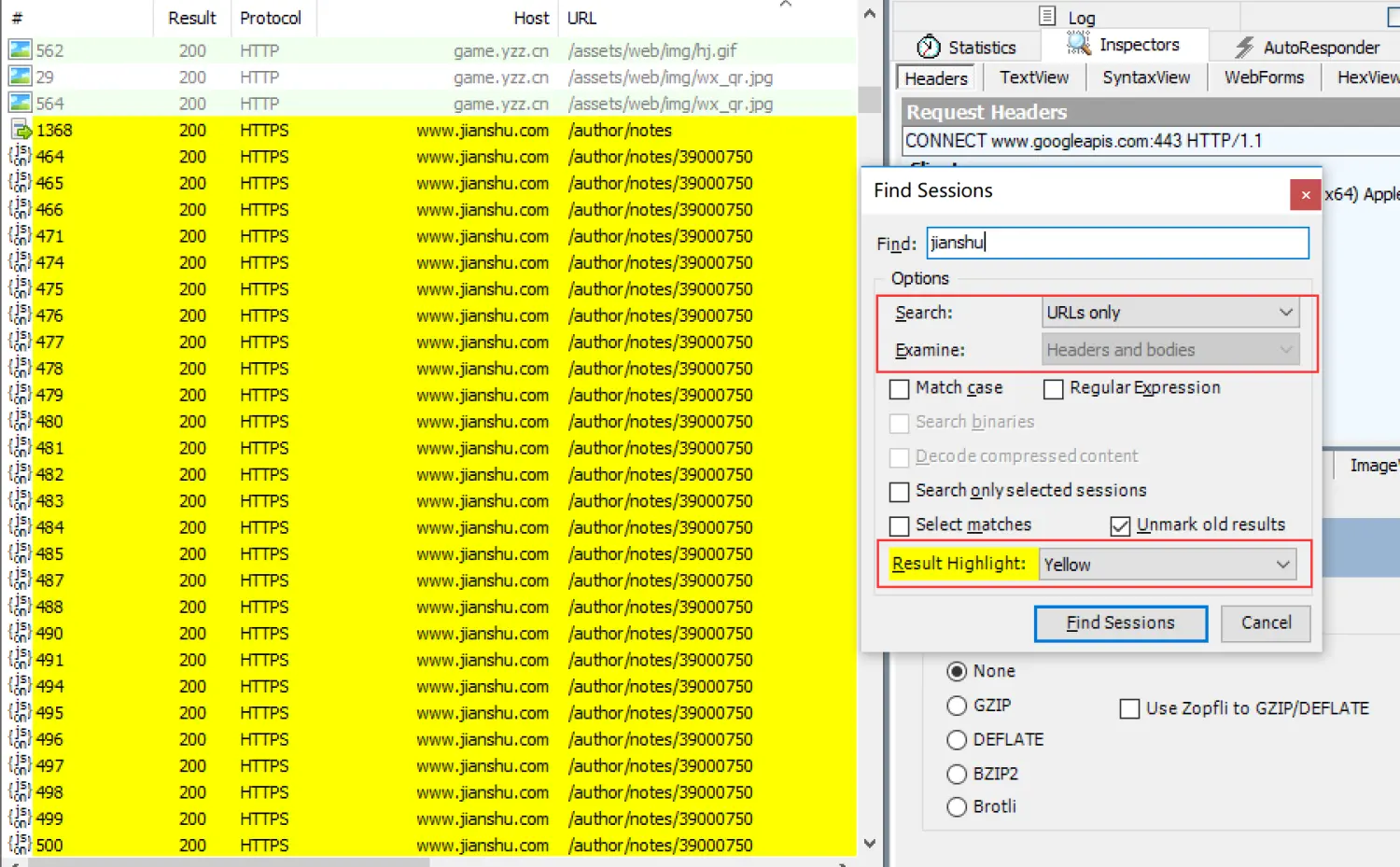Switch to the WebForms inspector tab
Image resolution: width=1400 pixels, height=867 pixels.
(x=1264, y=77)
